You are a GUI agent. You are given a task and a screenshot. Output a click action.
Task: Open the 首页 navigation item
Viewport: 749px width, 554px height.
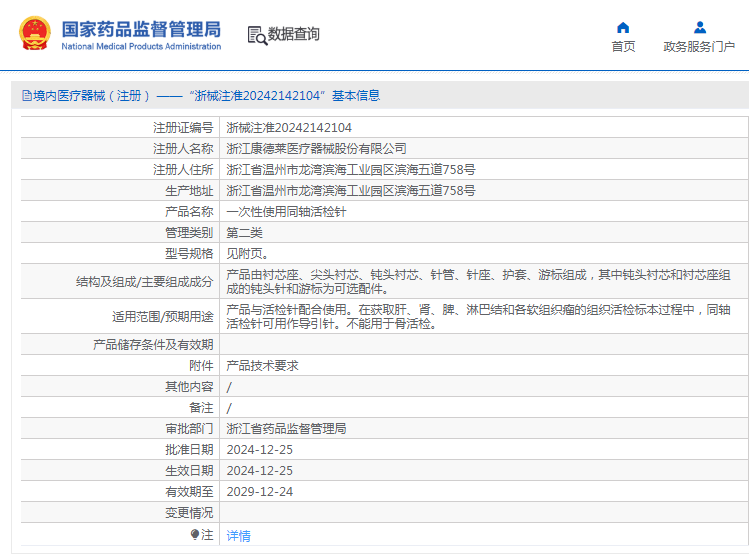click(623, 47)
